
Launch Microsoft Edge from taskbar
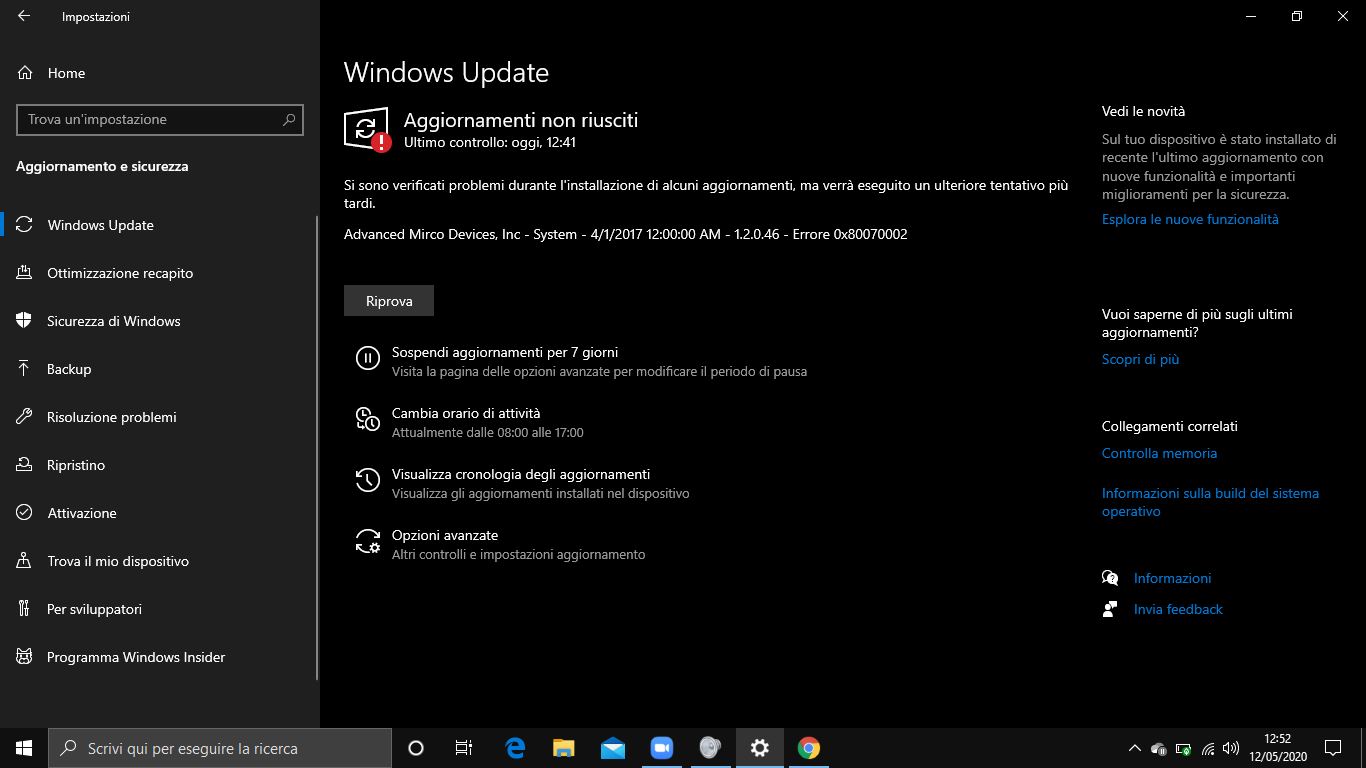click(515, 747)
